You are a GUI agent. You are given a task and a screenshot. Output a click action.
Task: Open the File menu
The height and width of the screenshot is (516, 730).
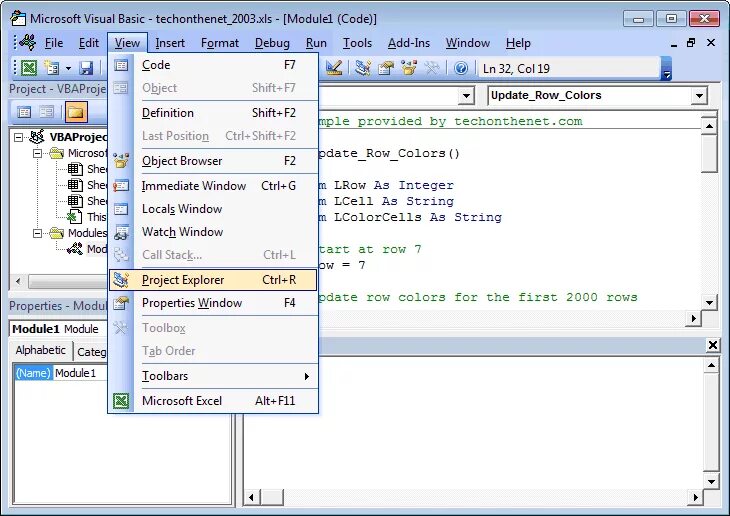pos(54,43)
